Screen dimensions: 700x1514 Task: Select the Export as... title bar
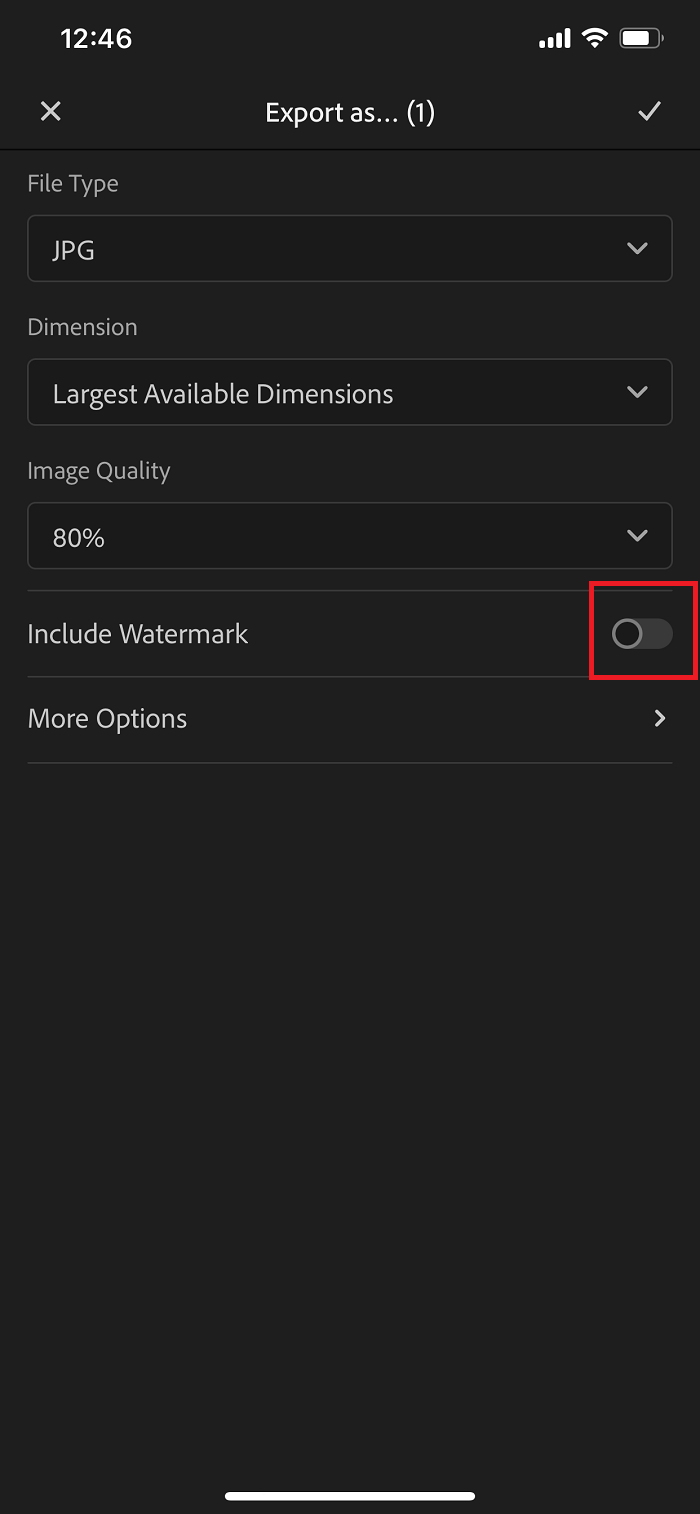click(350, 112)
